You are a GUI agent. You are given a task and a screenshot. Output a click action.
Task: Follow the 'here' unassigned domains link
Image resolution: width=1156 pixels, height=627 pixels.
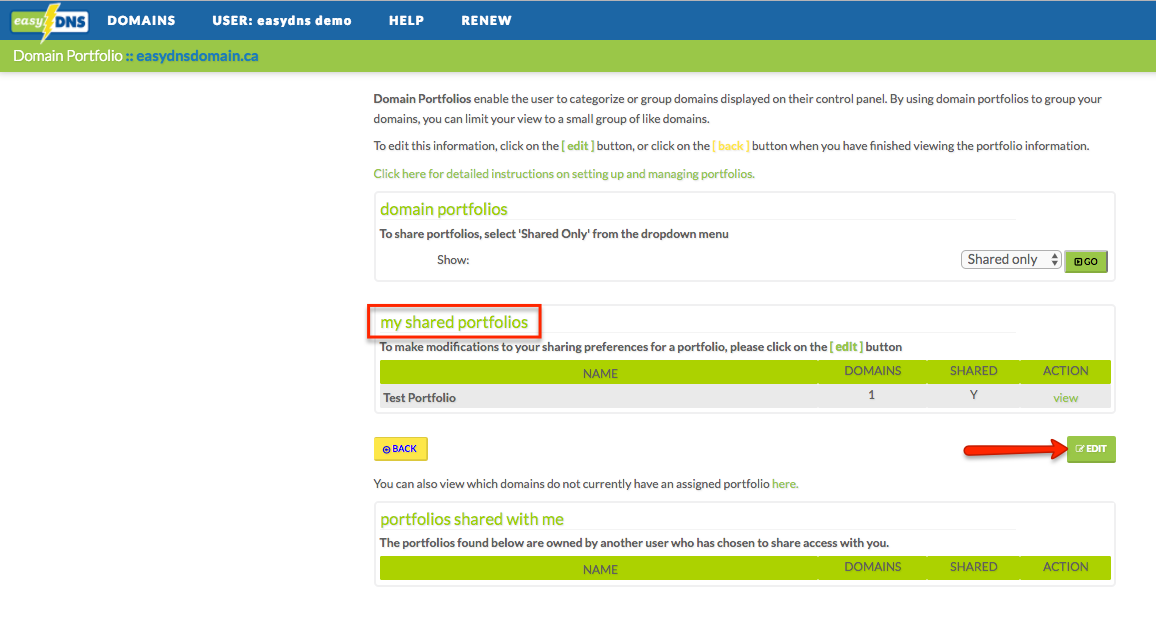point(784,484)
